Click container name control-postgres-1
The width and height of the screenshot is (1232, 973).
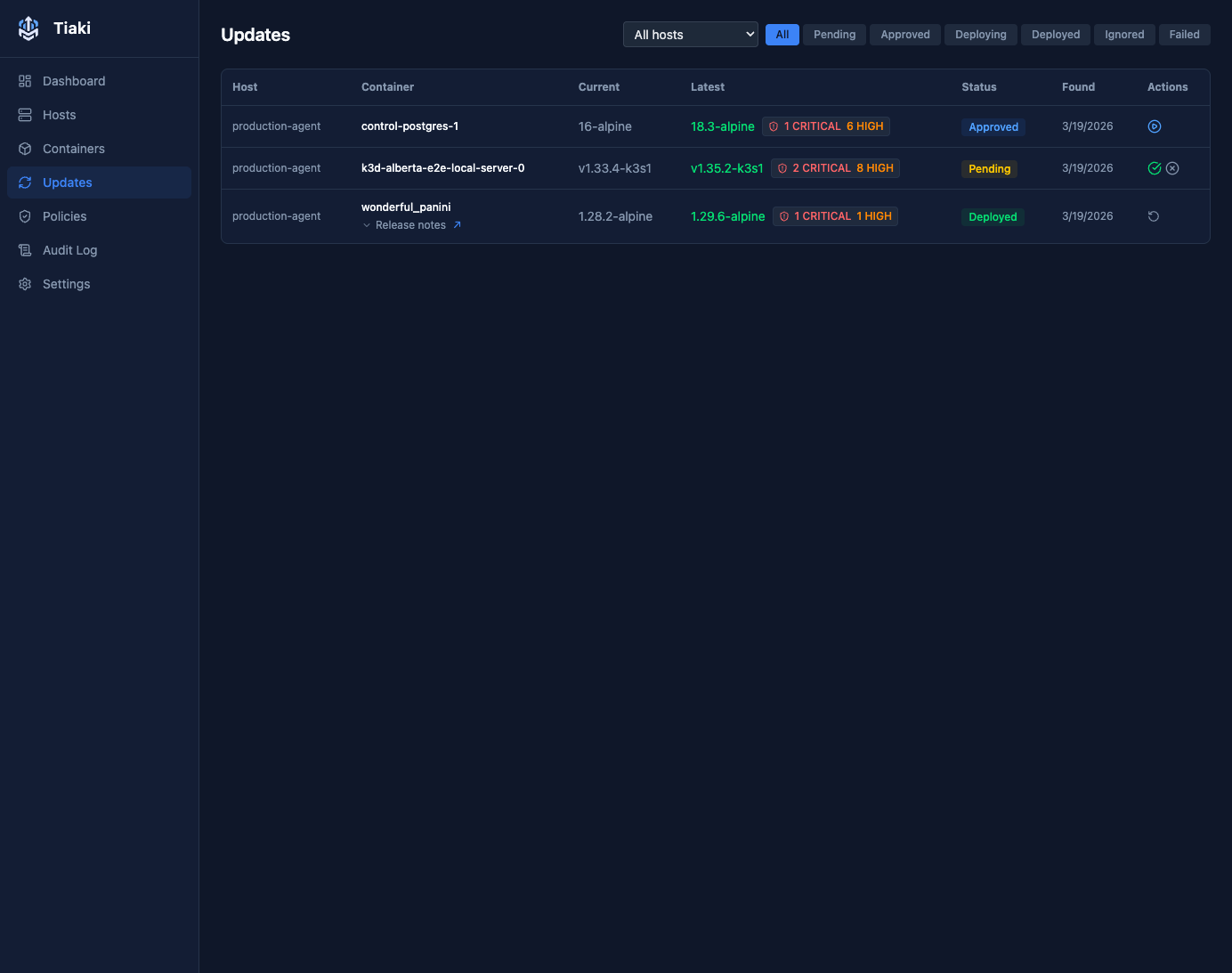click(410, 126)
